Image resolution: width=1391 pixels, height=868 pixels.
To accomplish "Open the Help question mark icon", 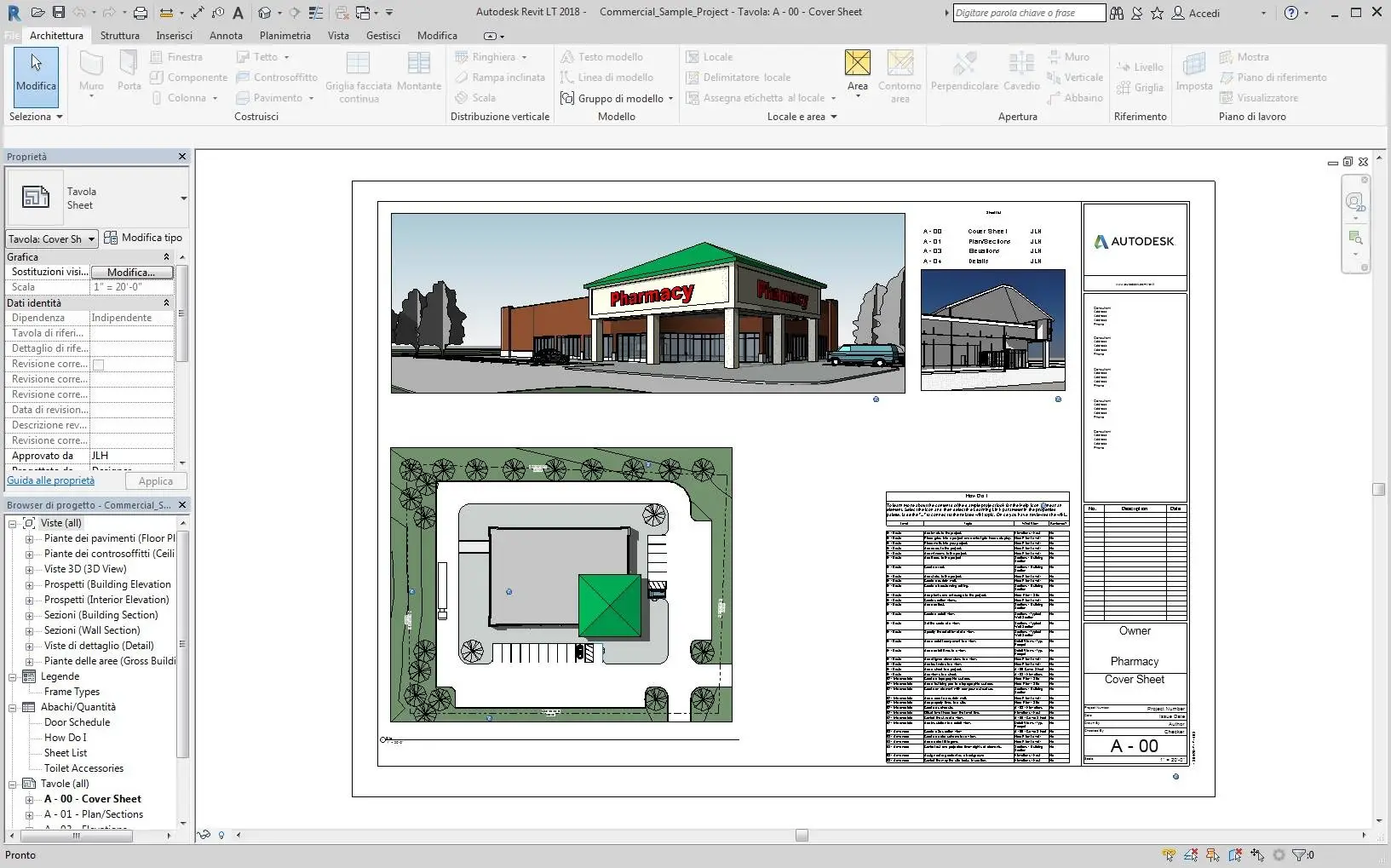I will click(1291, 13).
